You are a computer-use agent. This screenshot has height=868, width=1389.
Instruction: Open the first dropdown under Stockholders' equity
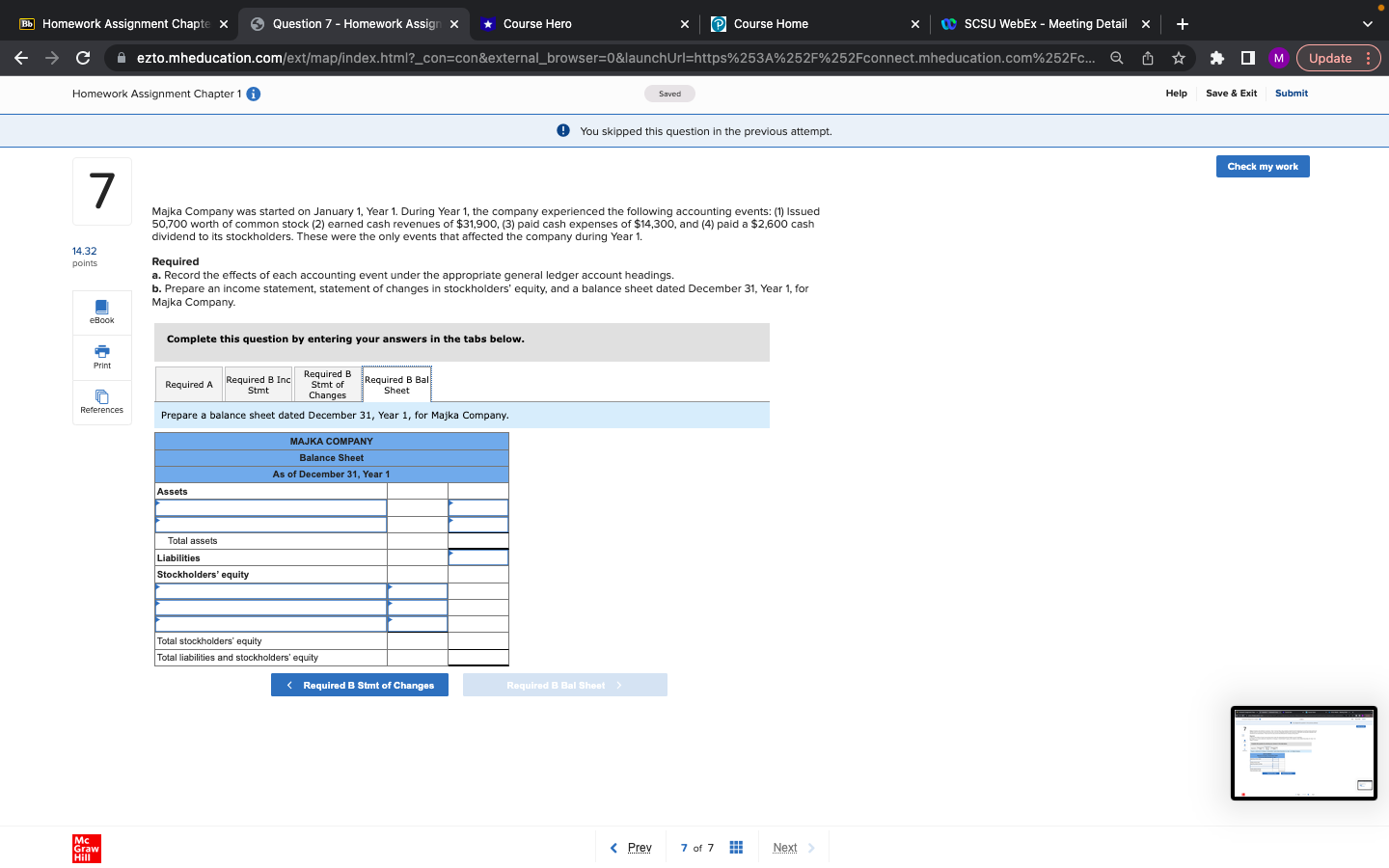point(271,590)
